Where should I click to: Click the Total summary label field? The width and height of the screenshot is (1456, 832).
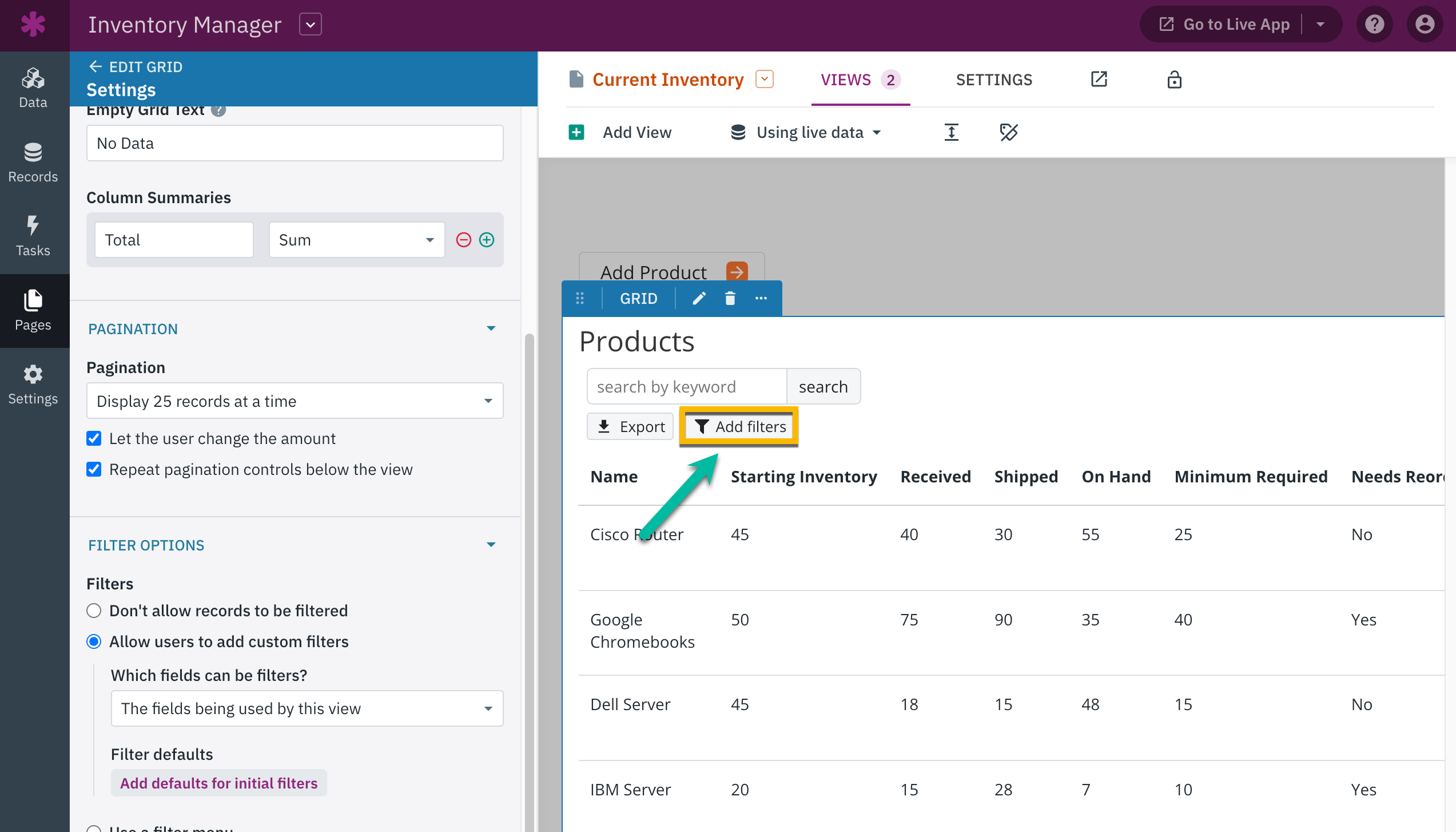[174, 240]
